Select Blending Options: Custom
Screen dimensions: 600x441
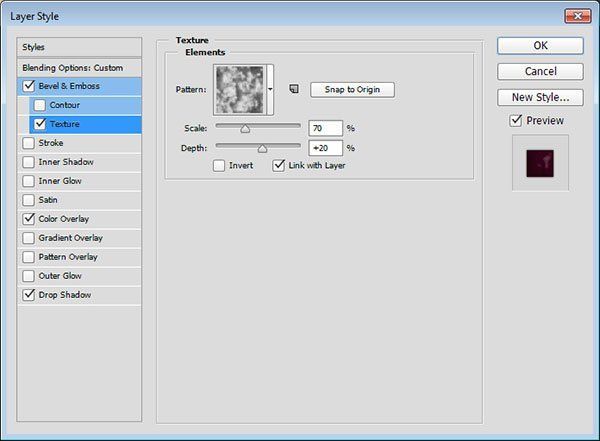pos(79,68)
